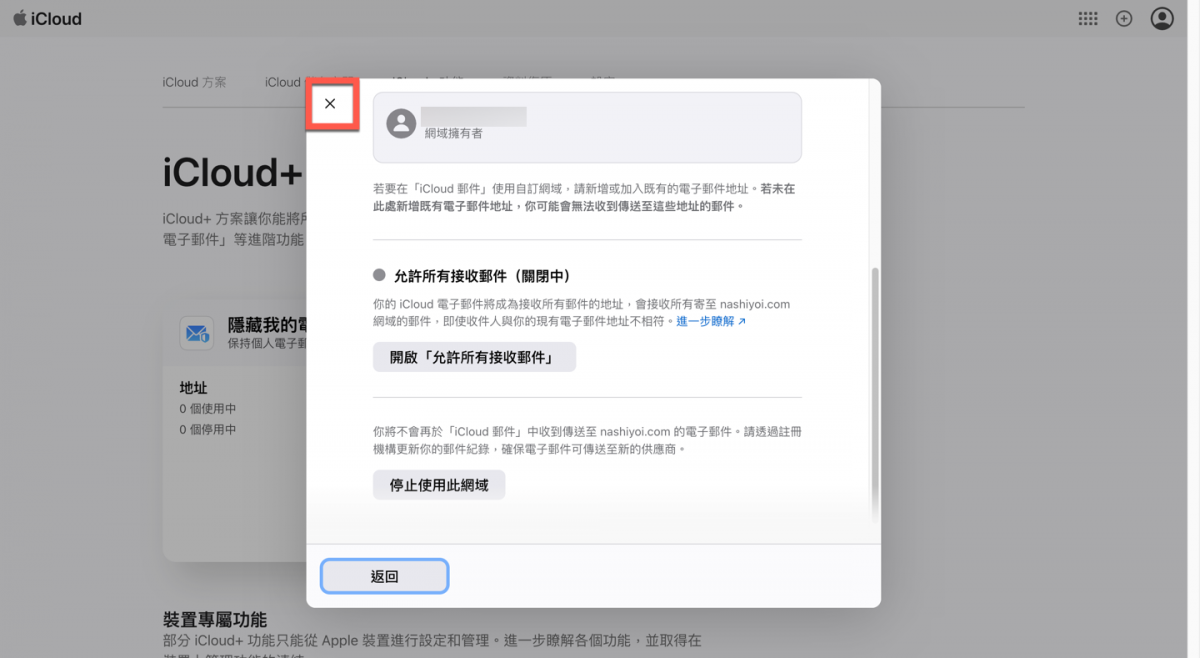This screenshot has height=658, width=1200.
Task: Turn on 「允許所有接收郵件」 button
Action: coord(474,357)
